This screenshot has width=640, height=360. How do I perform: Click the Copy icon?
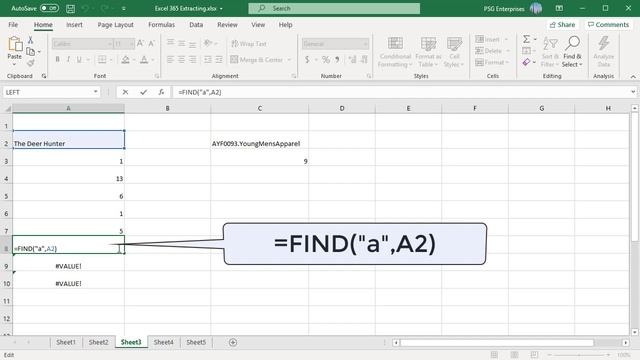coord(30,51)
